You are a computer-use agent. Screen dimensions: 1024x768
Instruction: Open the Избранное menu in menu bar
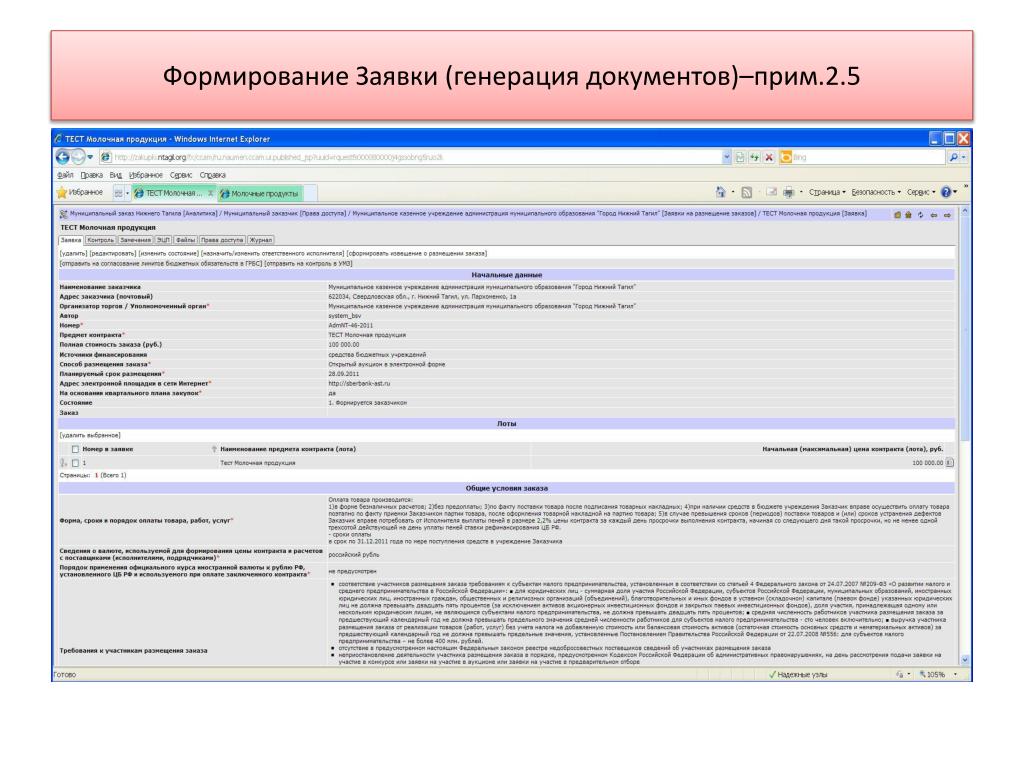pyautogui.click(x=146, y=175)
